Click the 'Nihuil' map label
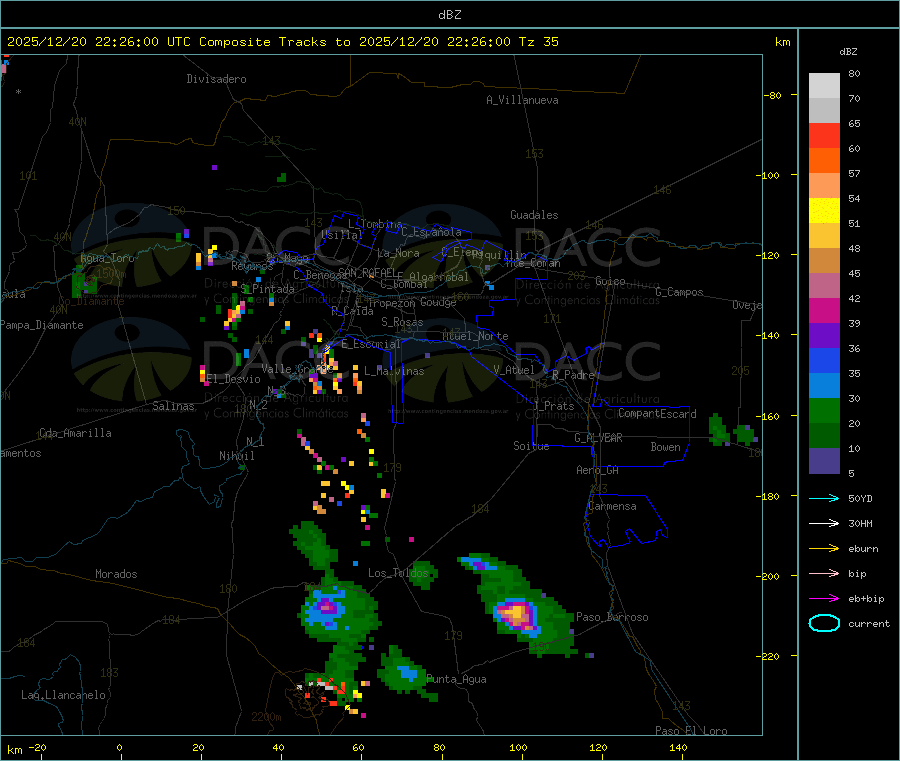900x761 pixels. (x=236, y=456)
